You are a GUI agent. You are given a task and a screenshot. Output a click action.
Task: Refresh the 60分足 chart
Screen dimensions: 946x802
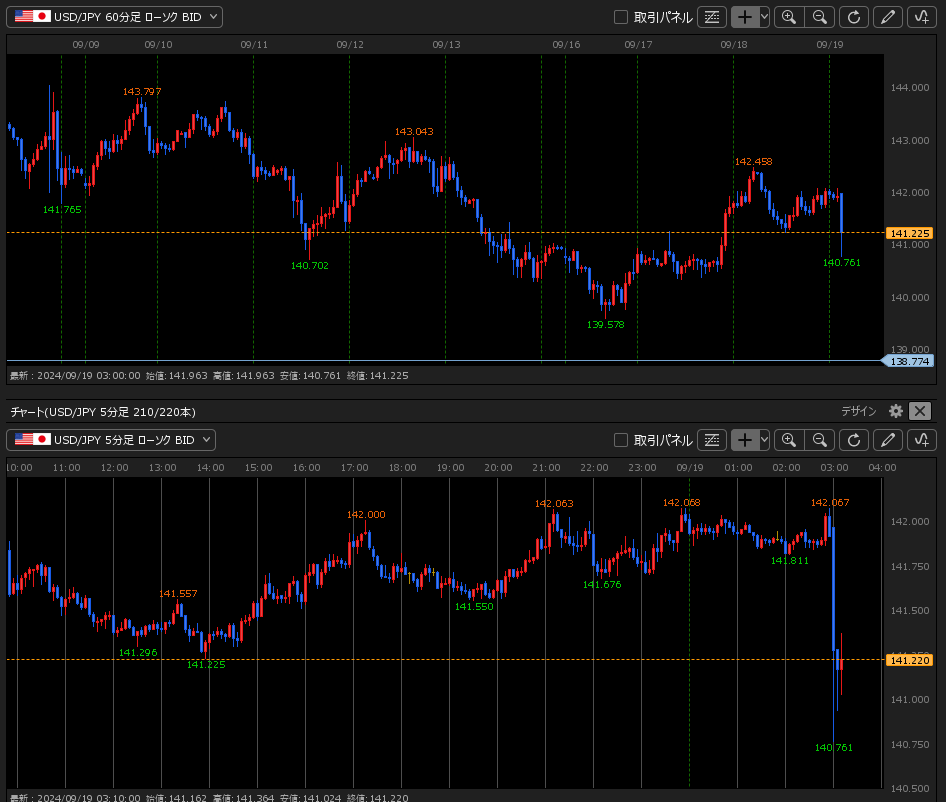pos(854,17)
